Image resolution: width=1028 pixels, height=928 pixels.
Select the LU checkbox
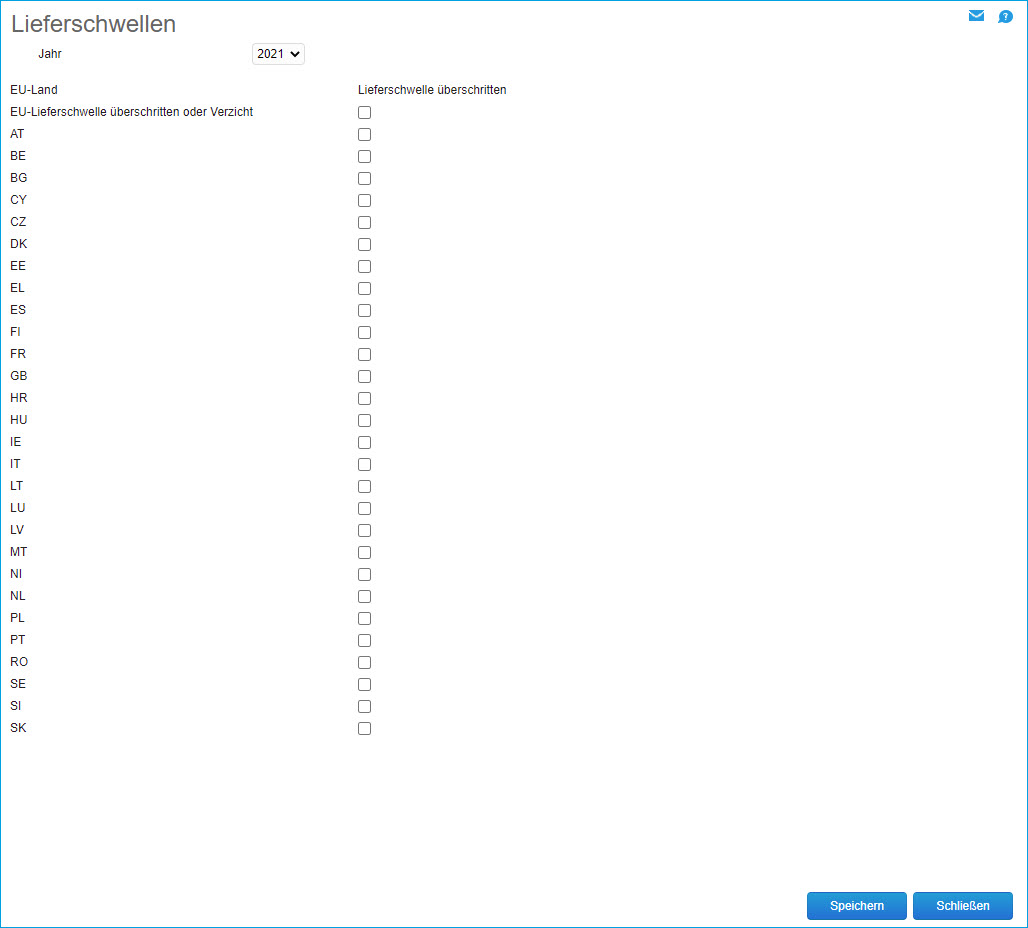(365, 508)
